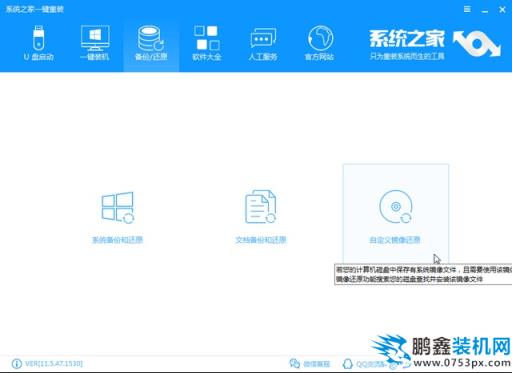Open 微信客服 WeChat support link
The height and width of the screenshot is (373, 512).
pos(310,364)
